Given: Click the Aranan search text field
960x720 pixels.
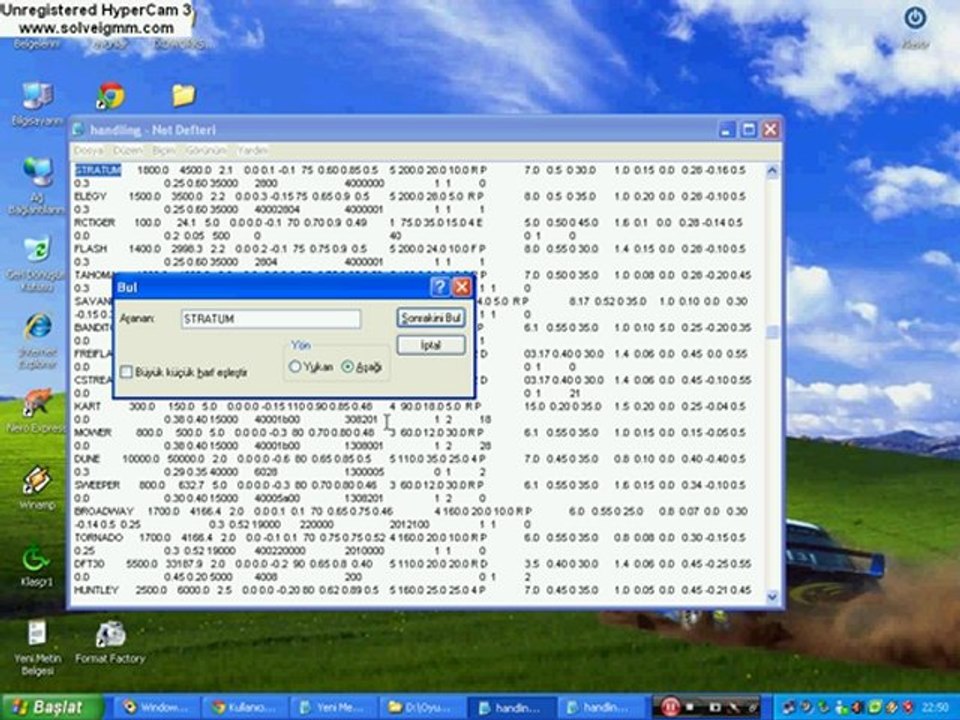Looking at the screenshot, I should pyautogui.click(x=271, y=318).
